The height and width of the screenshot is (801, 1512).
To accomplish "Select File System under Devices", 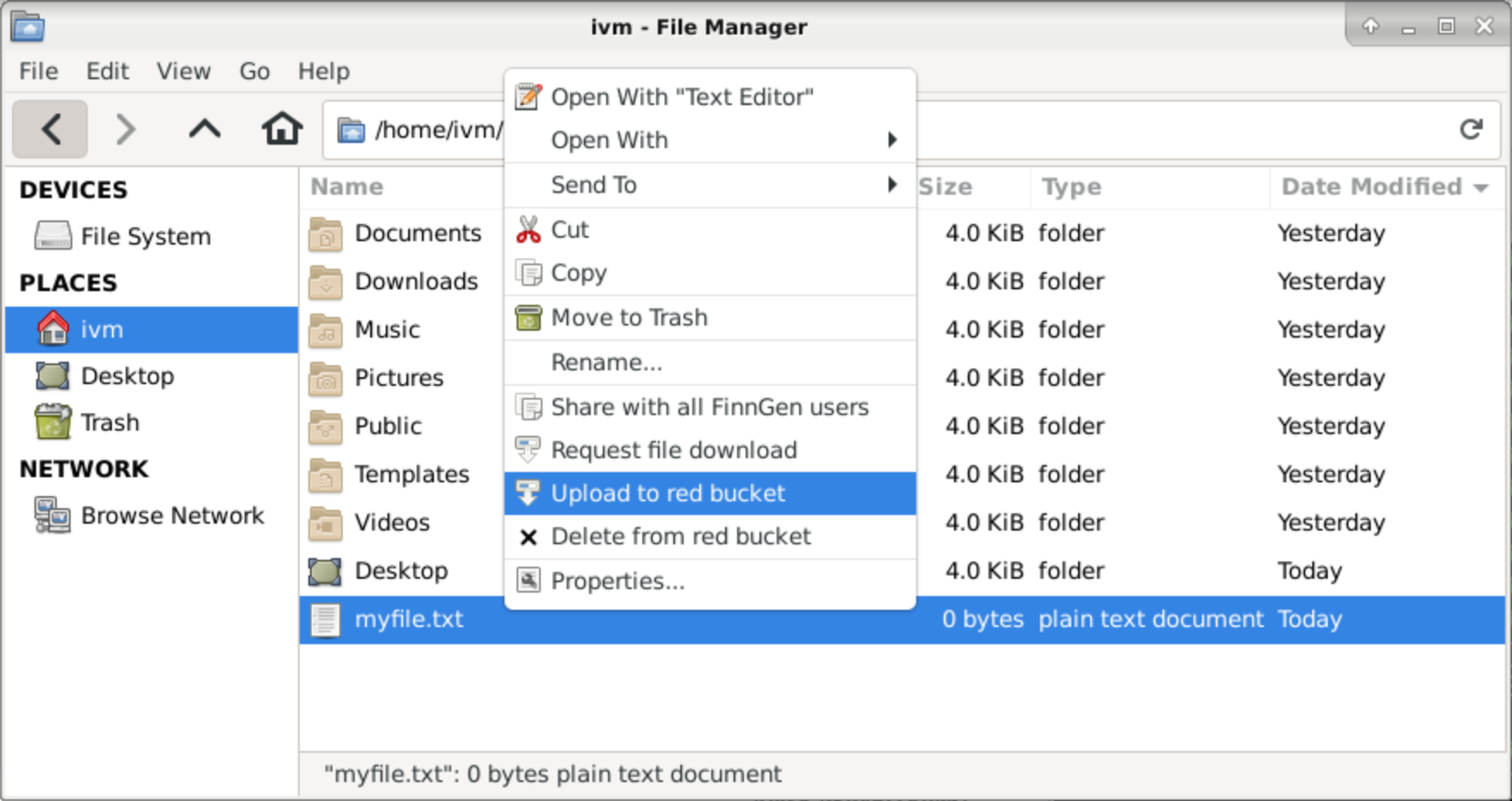I will coord(145,237).
